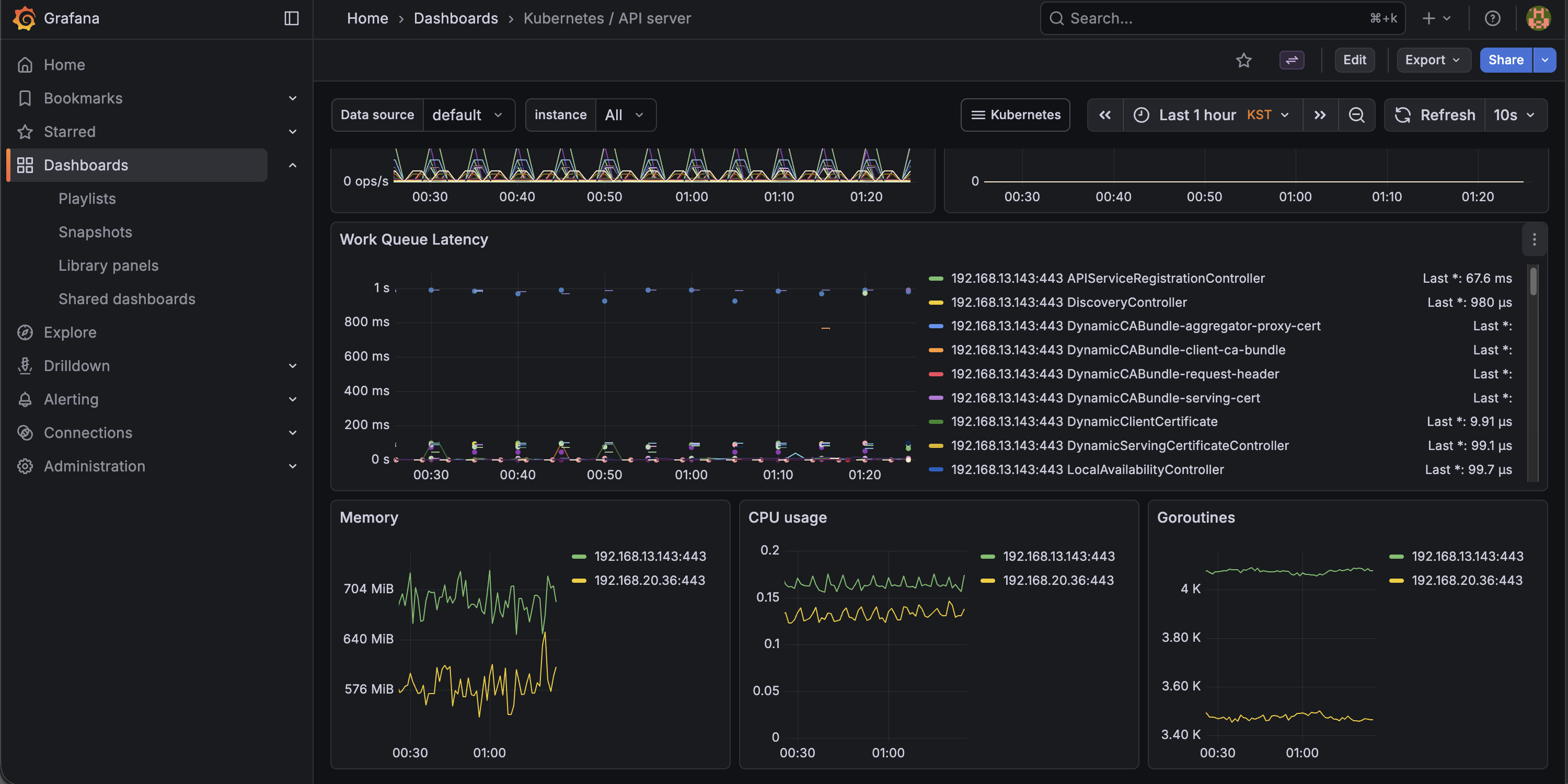
Task: Open the help question mark icon
Action: (x=1492, y=18)
